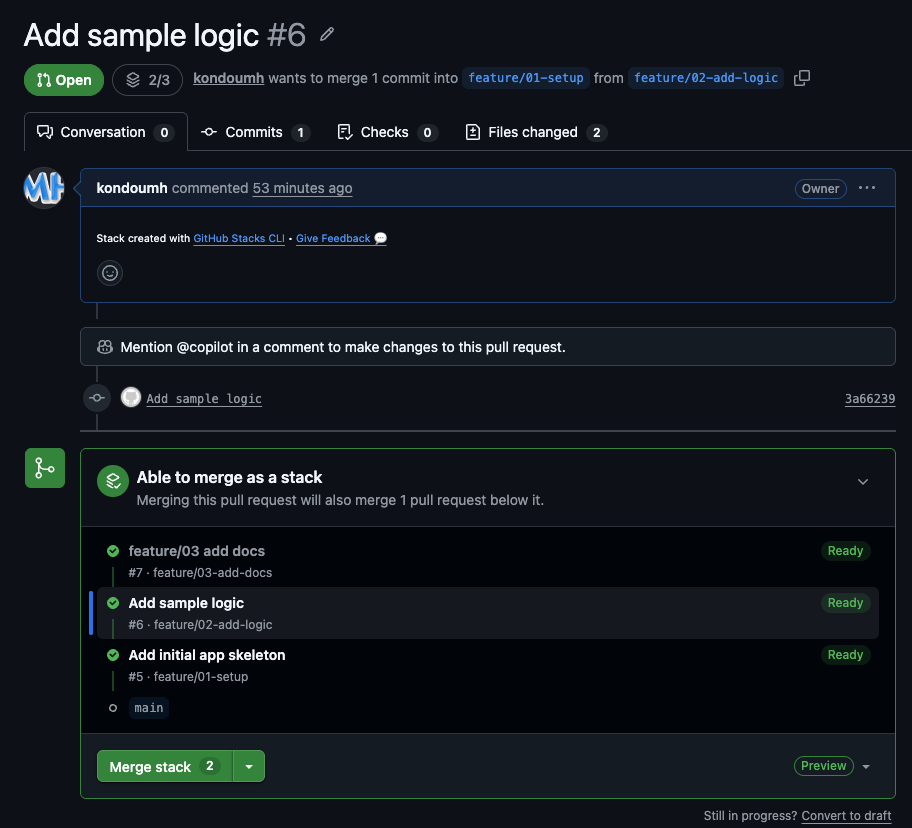Click the stack check status icon

point(113,481)
